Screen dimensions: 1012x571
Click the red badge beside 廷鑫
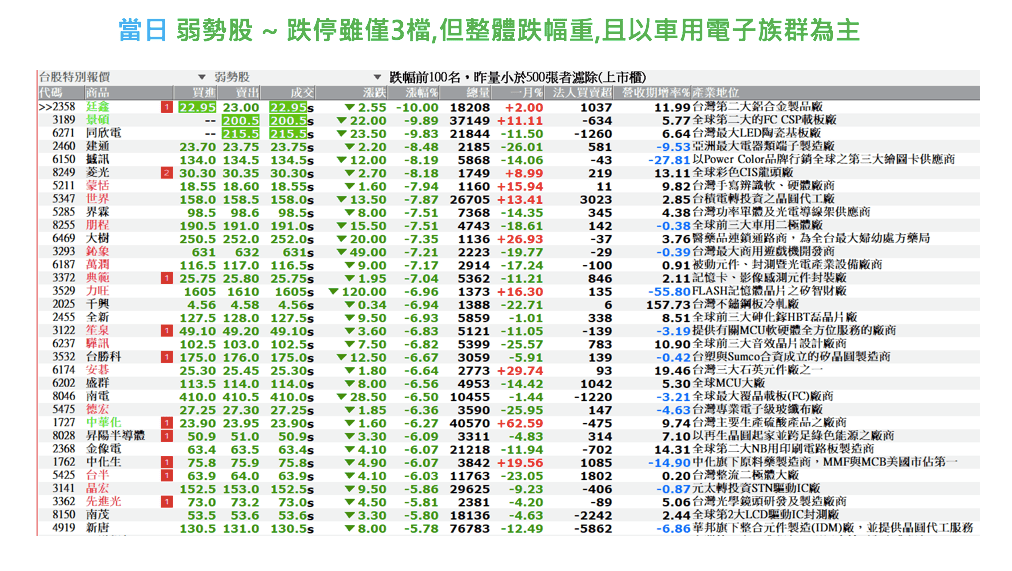[x=166, y=107]
